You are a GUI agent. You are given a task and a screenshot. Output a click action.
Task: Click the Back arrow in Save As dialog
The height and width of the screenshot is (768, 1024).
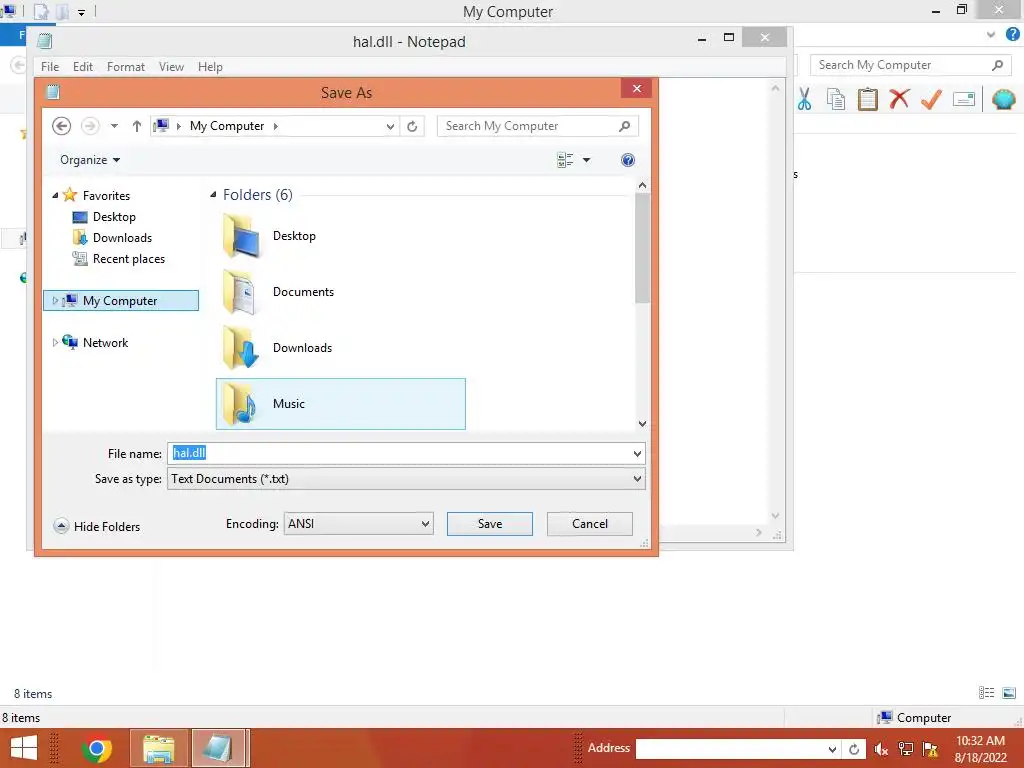pyautogui.click(x=61, y=126)
